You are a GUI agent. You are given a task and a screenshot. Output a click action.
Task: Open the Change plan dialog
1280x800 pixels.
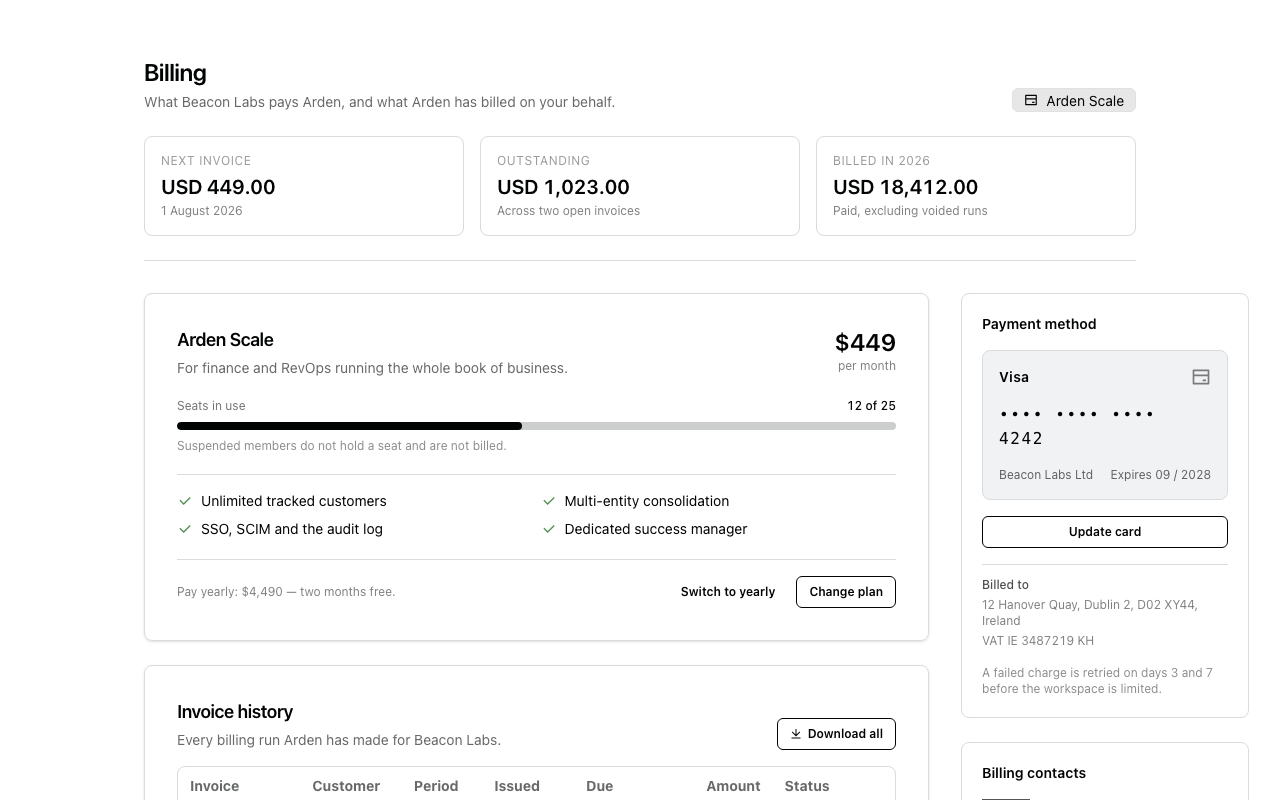pyautogui.click(x=846, y=592)
